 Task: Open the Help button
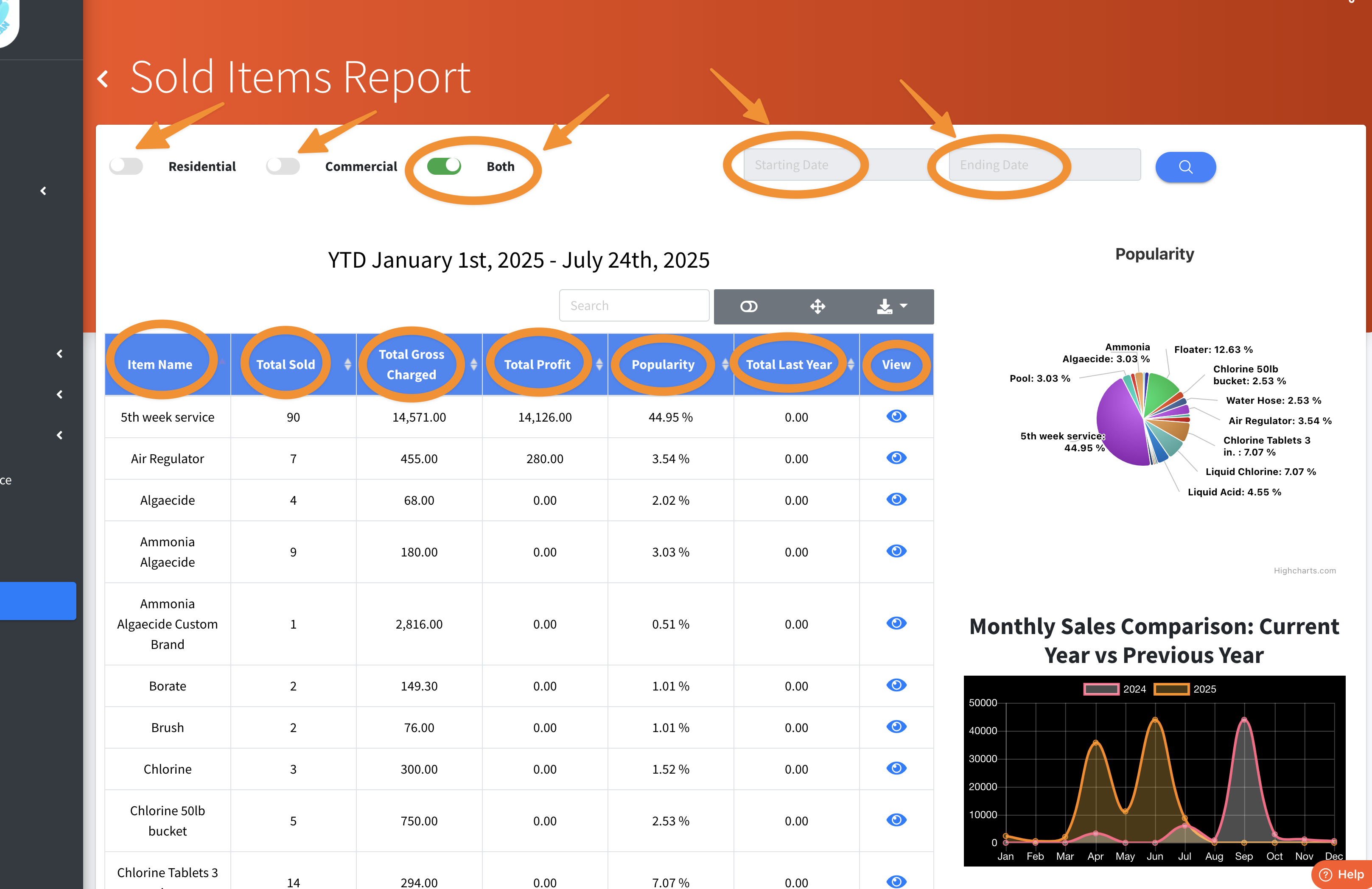click(1341, 875)
